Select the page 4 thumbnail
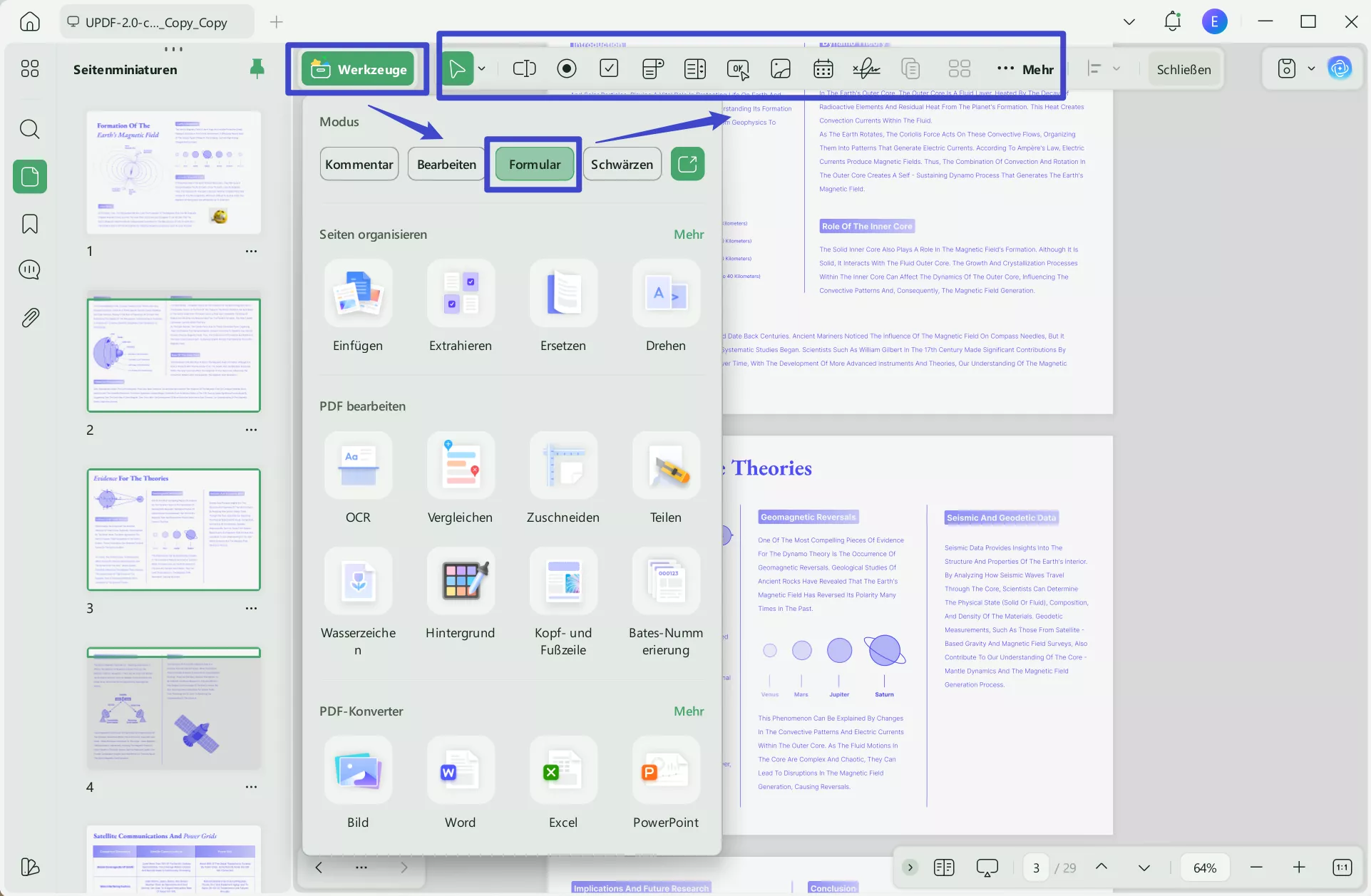The image size is (1371, 896). tap(173, 709)
